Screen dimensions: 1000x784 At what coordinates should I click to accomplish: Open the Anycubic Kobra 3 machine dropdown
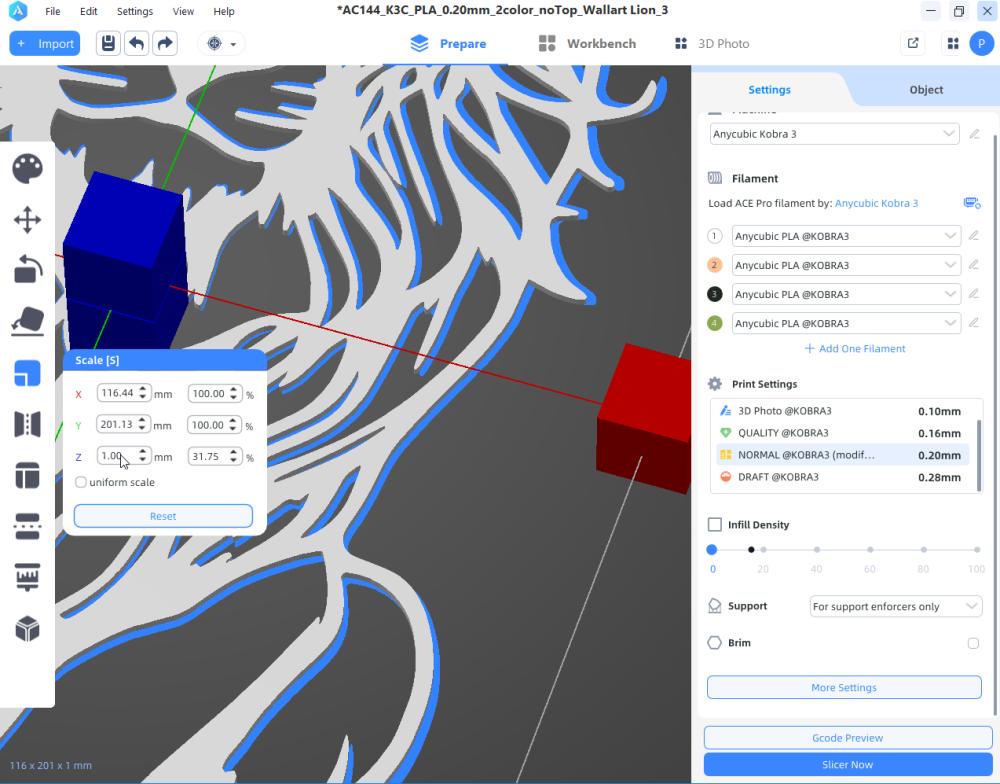tap(834, 134)
